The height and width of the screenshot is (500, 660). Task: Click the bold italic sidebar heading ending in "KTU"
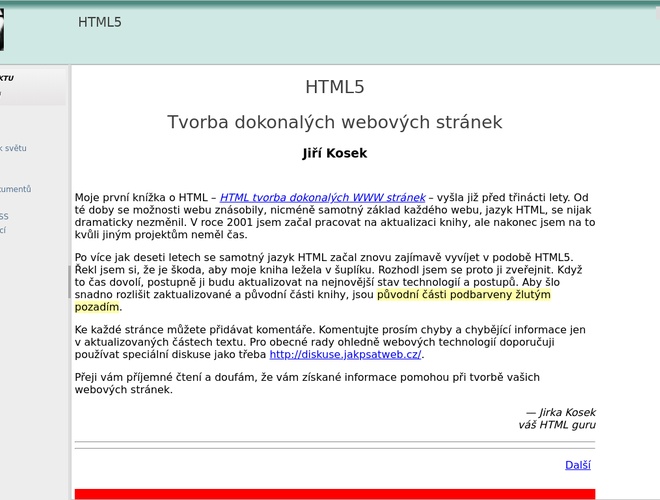coord(7,78)
